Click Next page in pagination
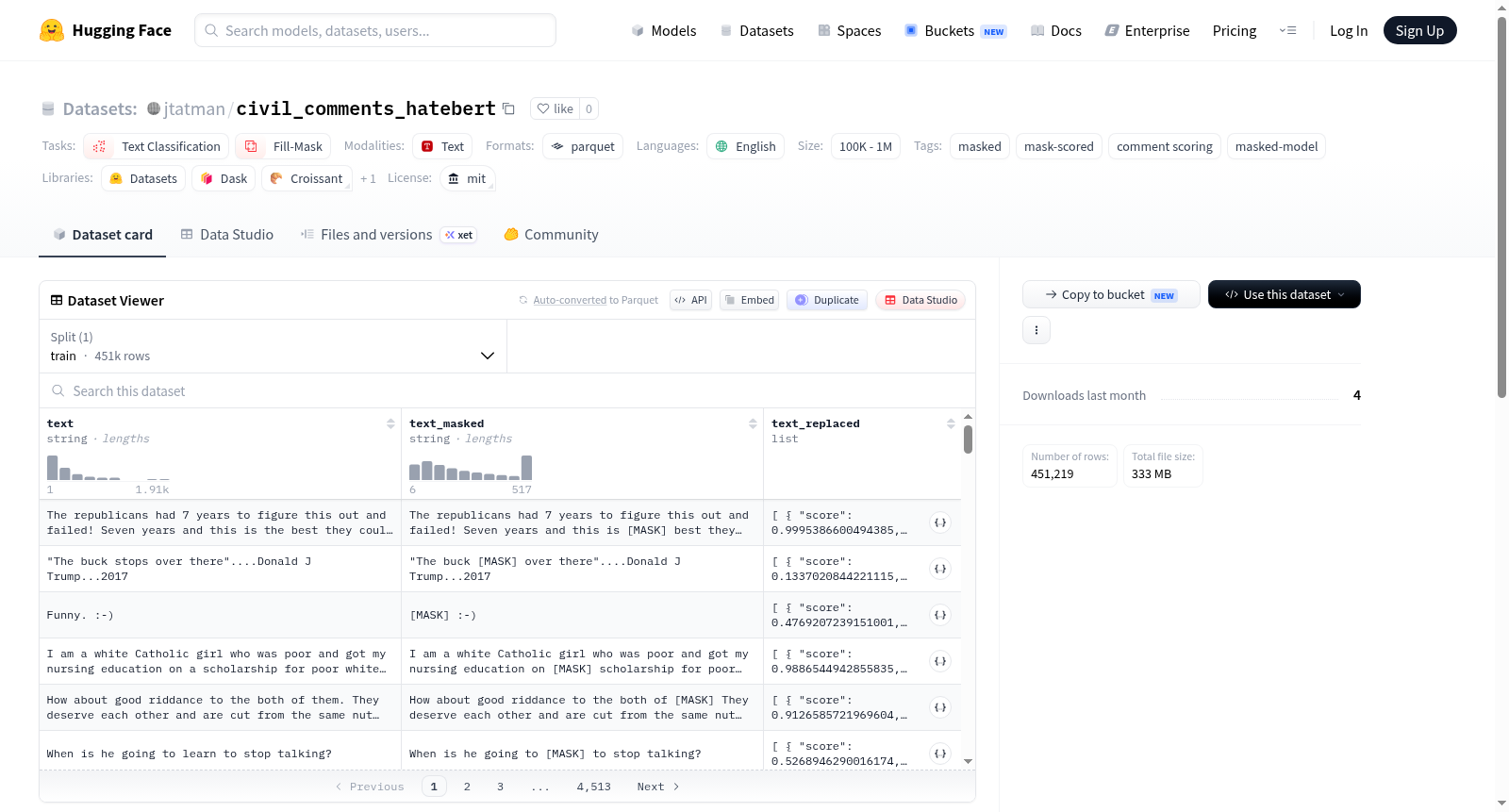 tap(658, 787)
